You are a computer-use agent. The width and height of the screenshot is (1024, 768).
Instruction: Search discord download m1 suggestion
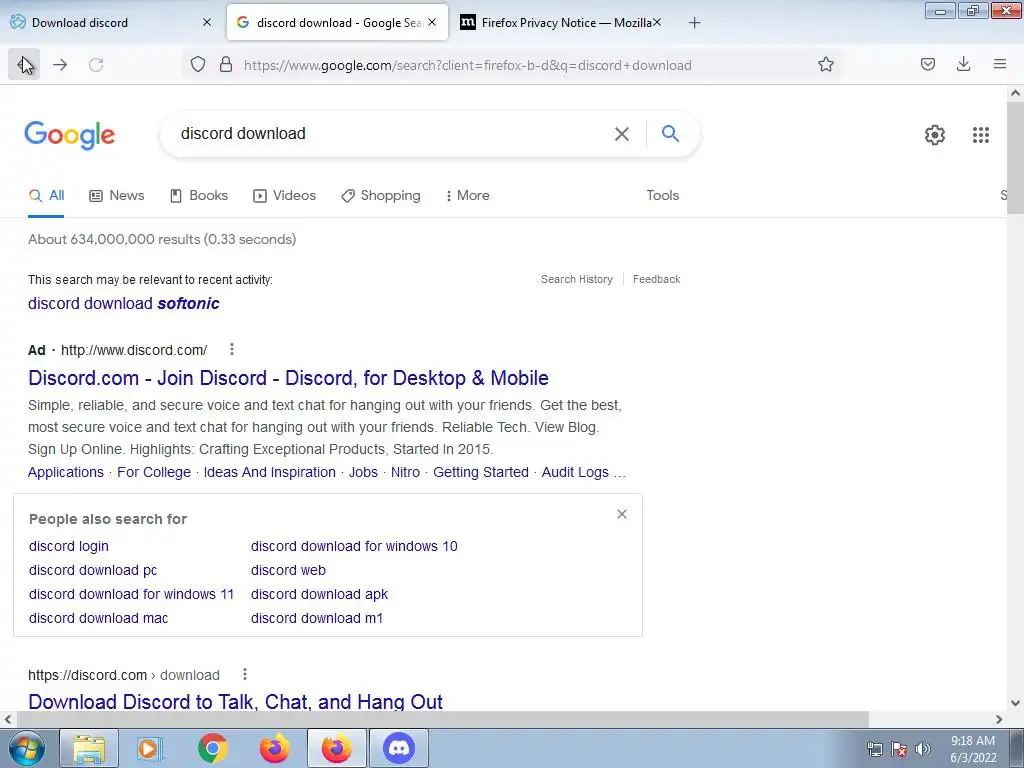pos(317,618)
